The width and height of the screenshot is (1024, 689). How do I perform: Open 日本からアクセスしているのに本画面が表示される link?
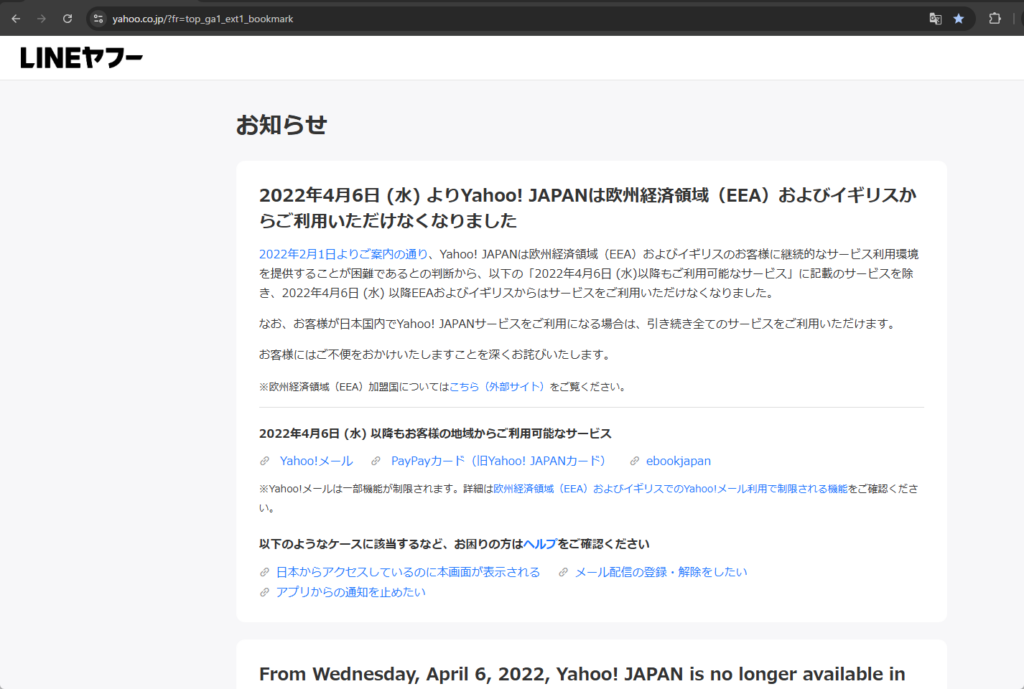[408, 572]
